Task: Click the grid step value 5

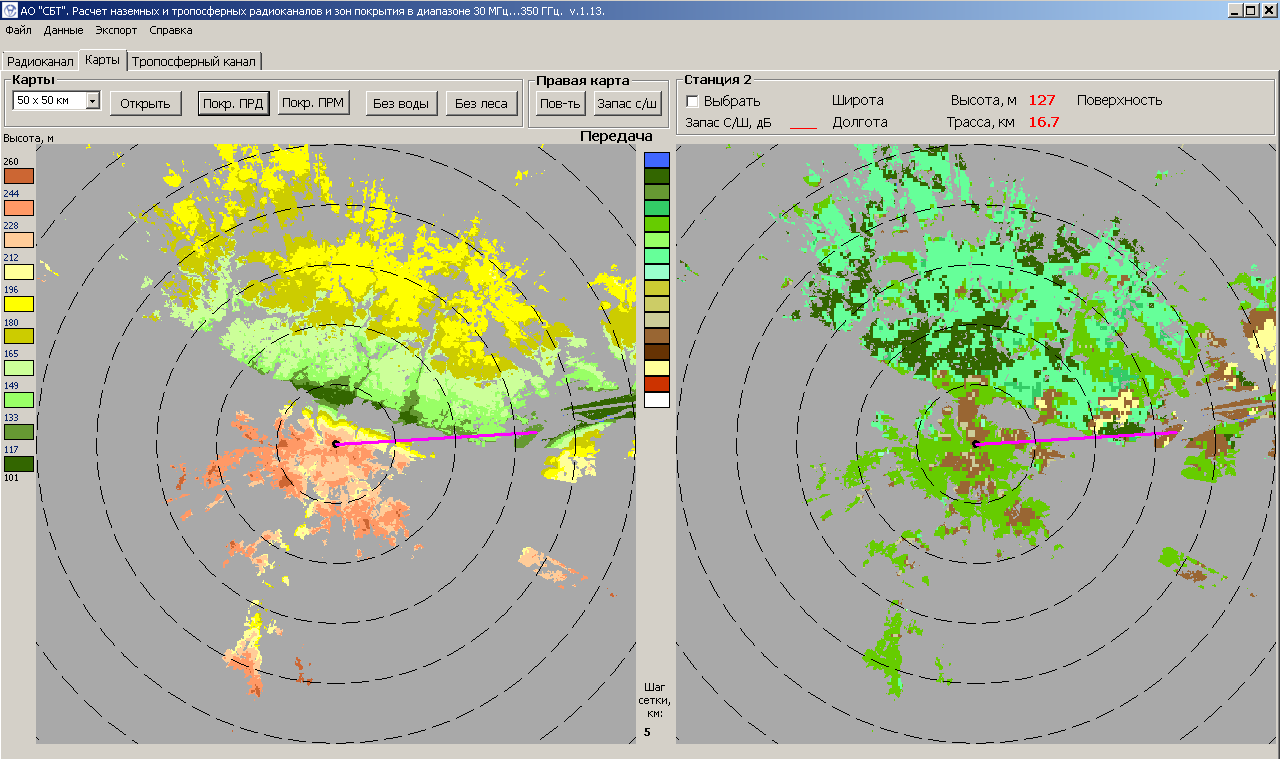Action: (x=647, y=732)
